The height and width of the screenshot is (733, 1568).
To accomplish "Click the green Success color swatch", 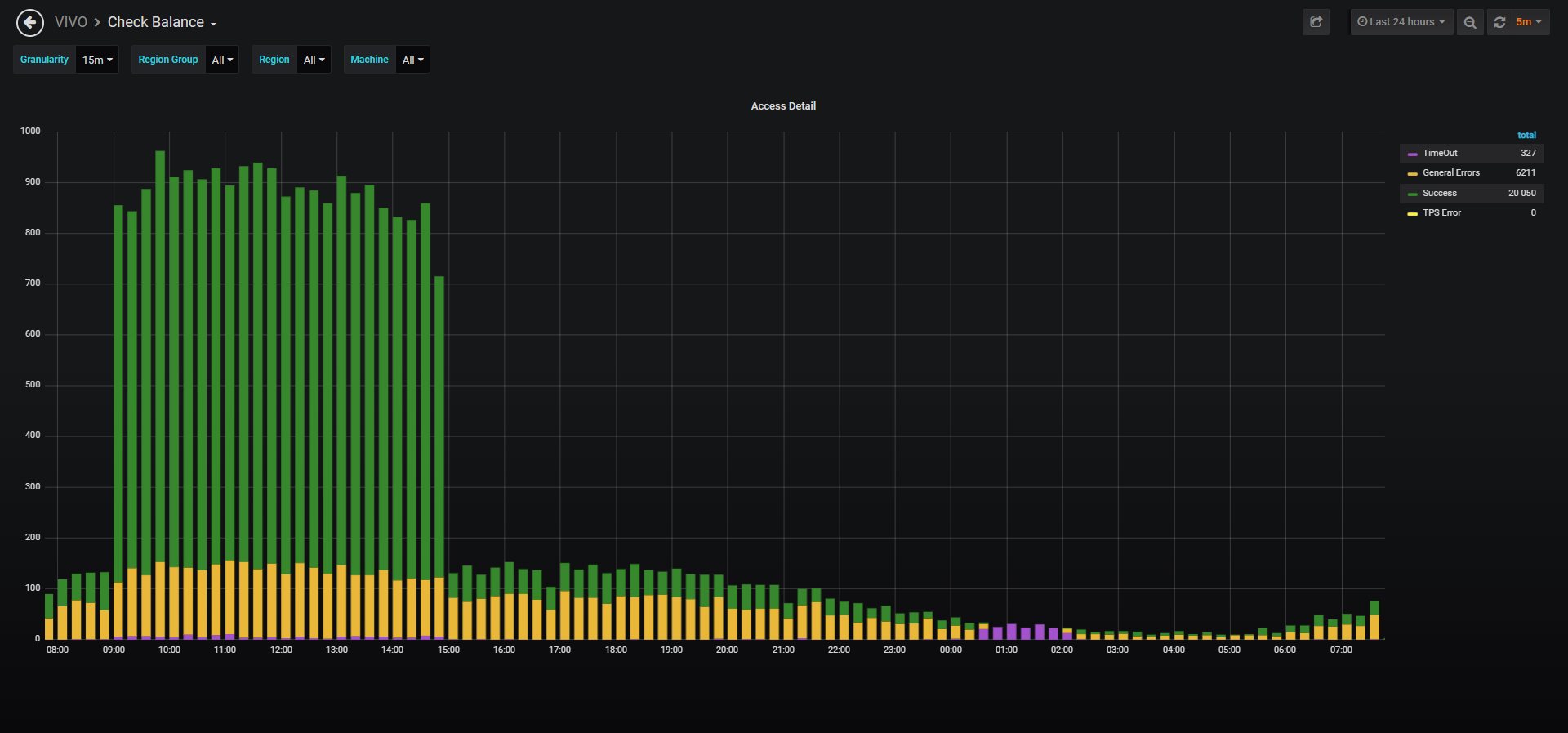I will [1412, 194].
